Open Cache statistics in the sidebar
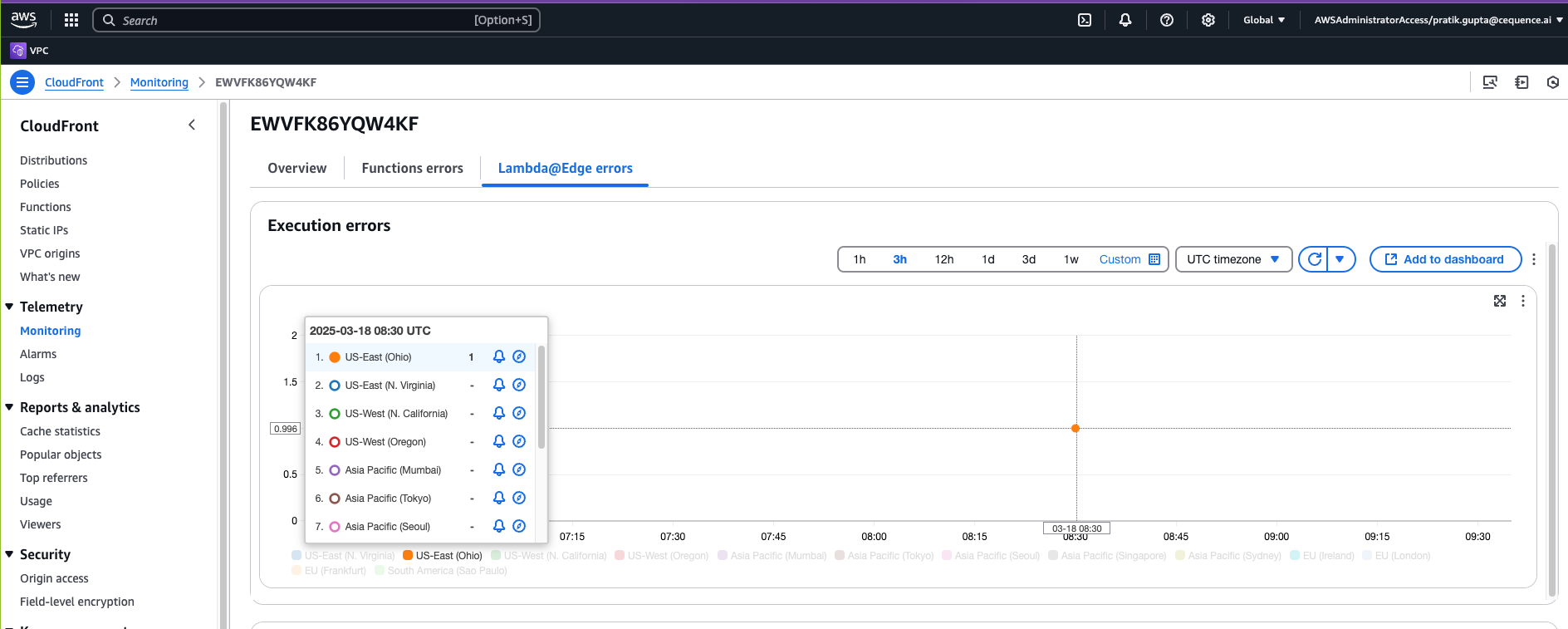Screen dimensions: 1568x629 click(61, 431)
